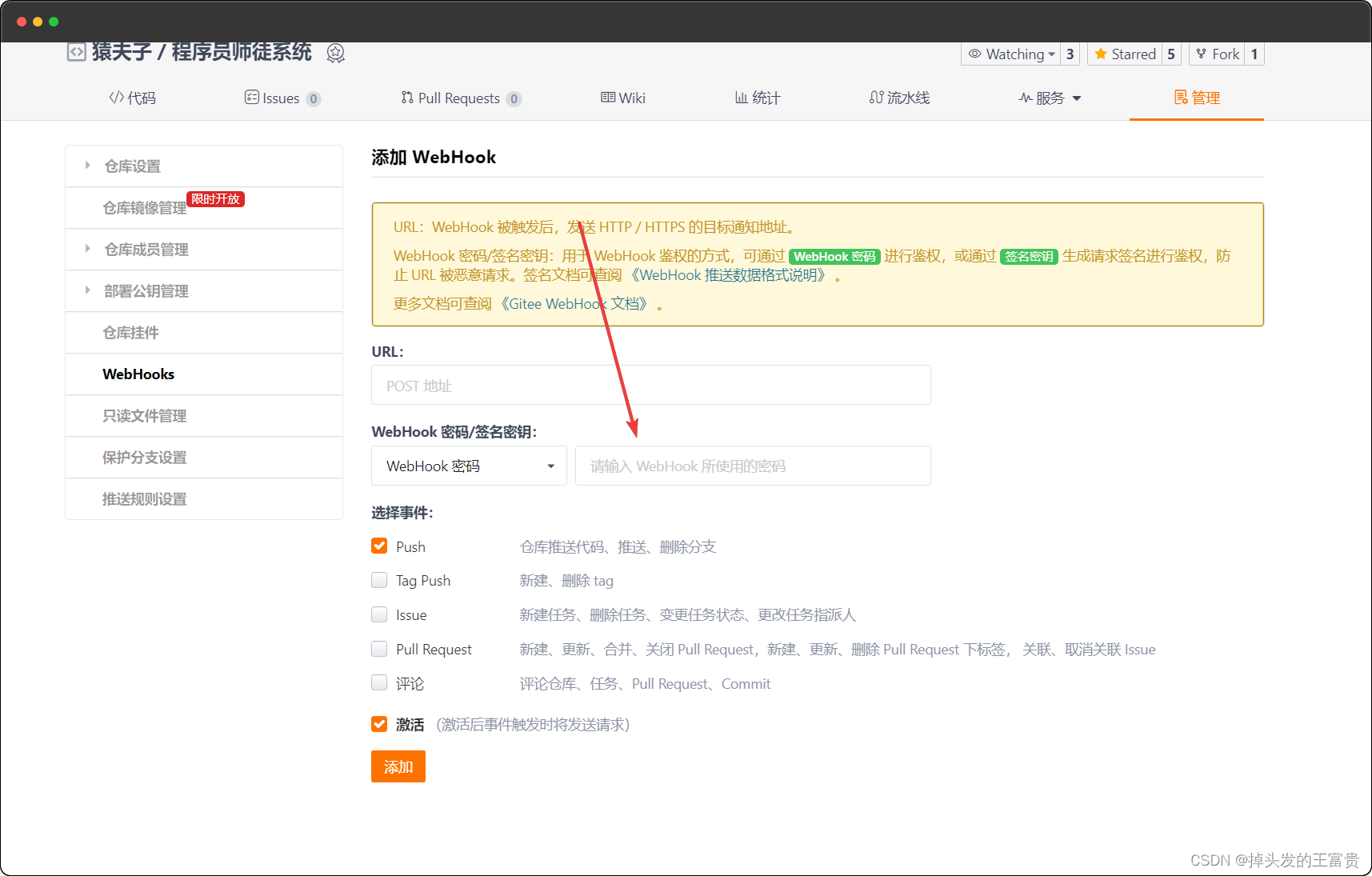This screenshot has width=1372, height=876.
Task: Click the eye icon in the Watching button
Action: pos(974,54)
